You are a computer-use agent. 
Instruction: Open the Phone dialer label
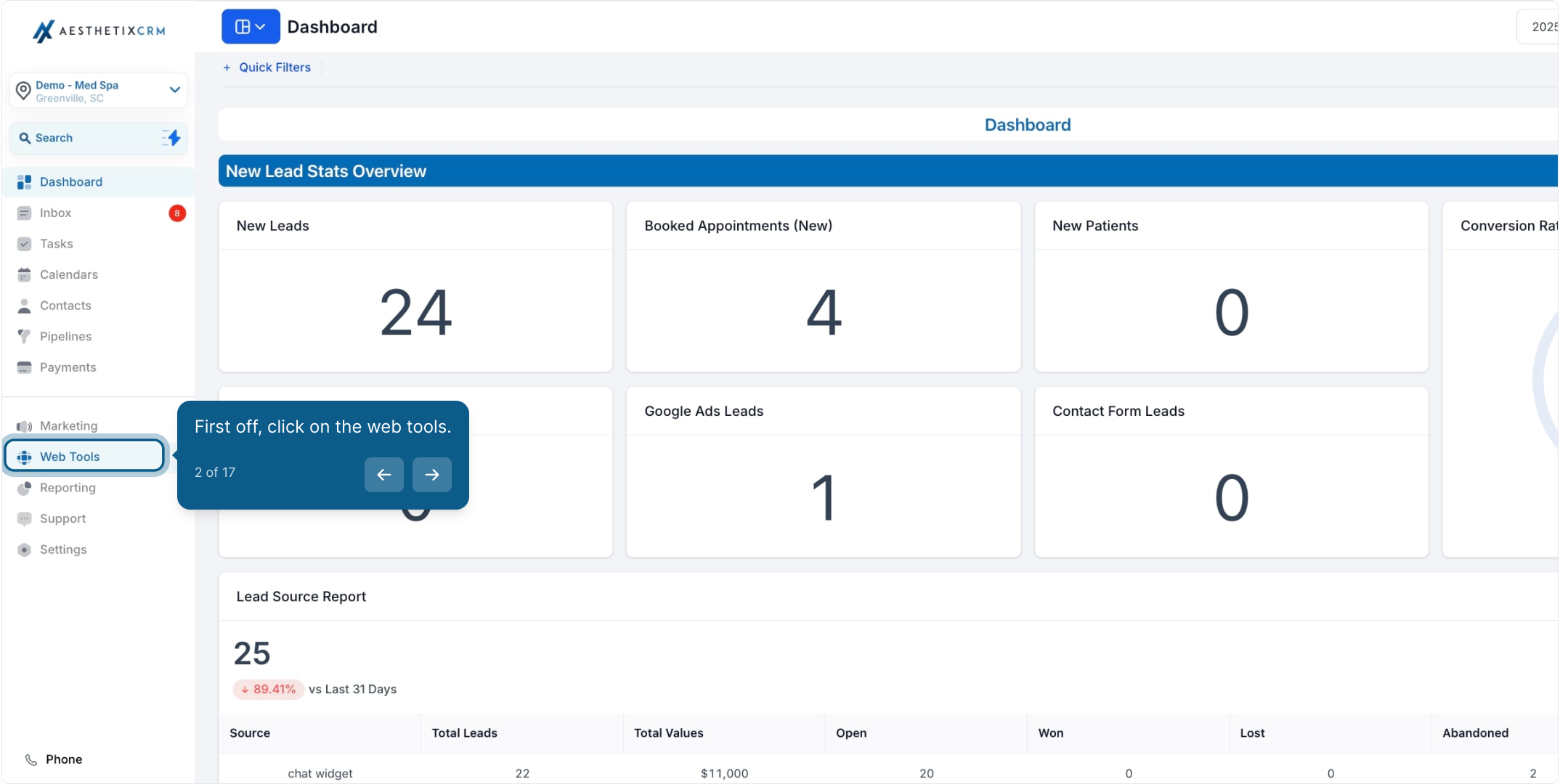point(64,759)
